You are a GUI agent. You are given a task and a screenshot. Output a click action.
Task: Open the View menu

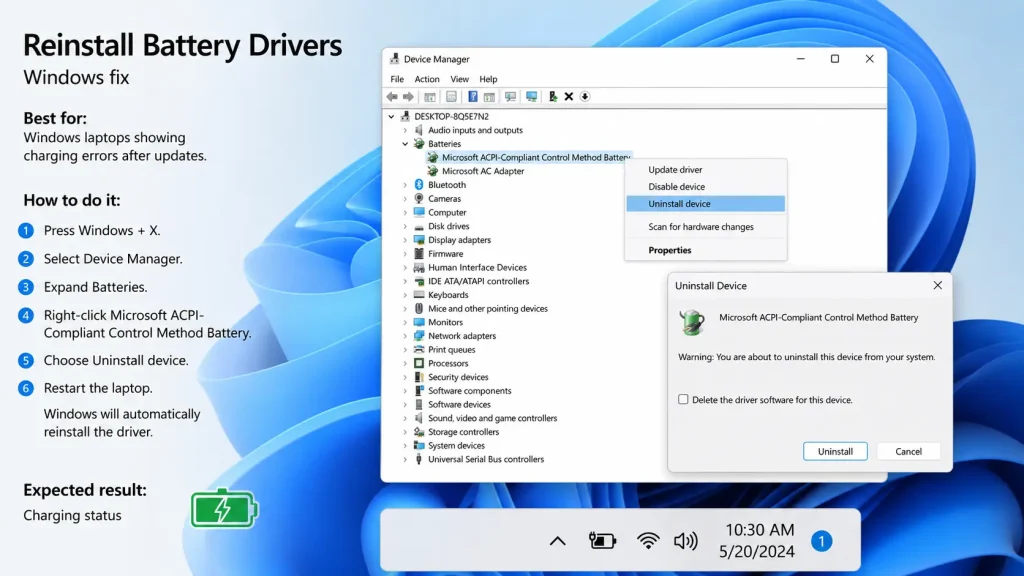point(459,79)
